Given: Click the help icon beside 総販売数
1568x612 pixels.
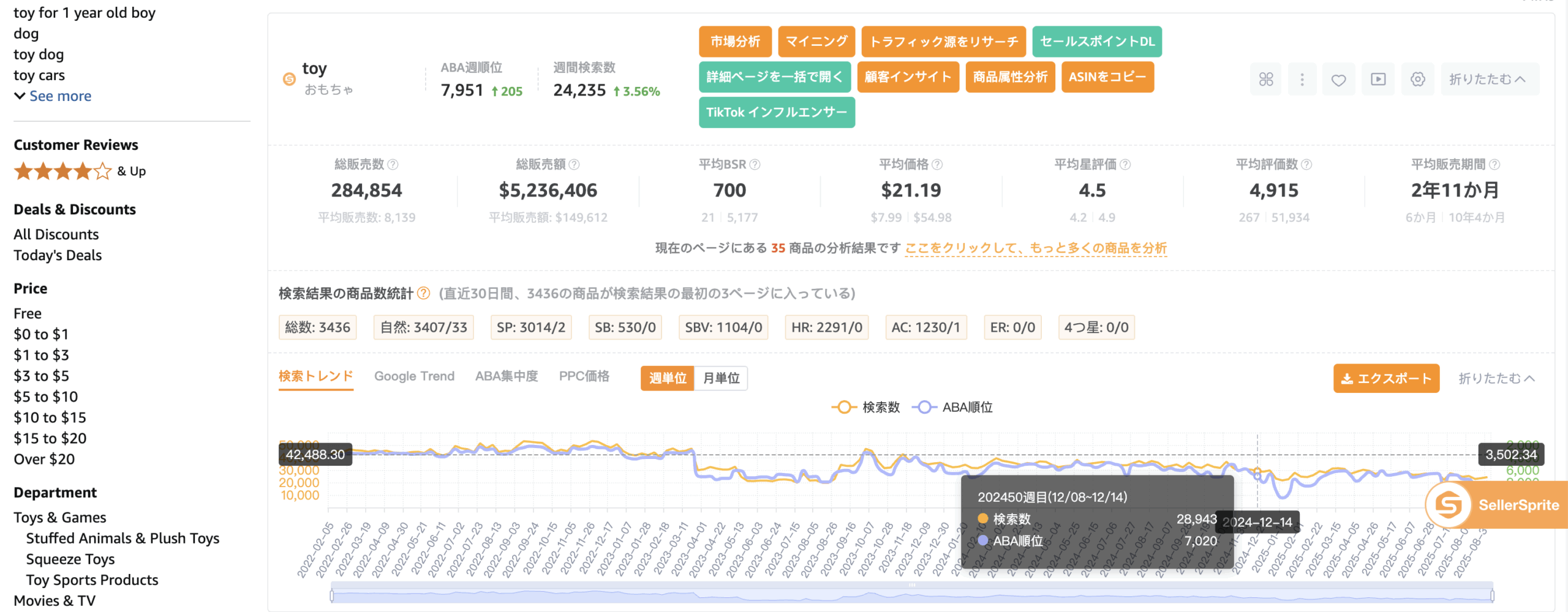Looking at the screenshot, I should pos(393,165).
